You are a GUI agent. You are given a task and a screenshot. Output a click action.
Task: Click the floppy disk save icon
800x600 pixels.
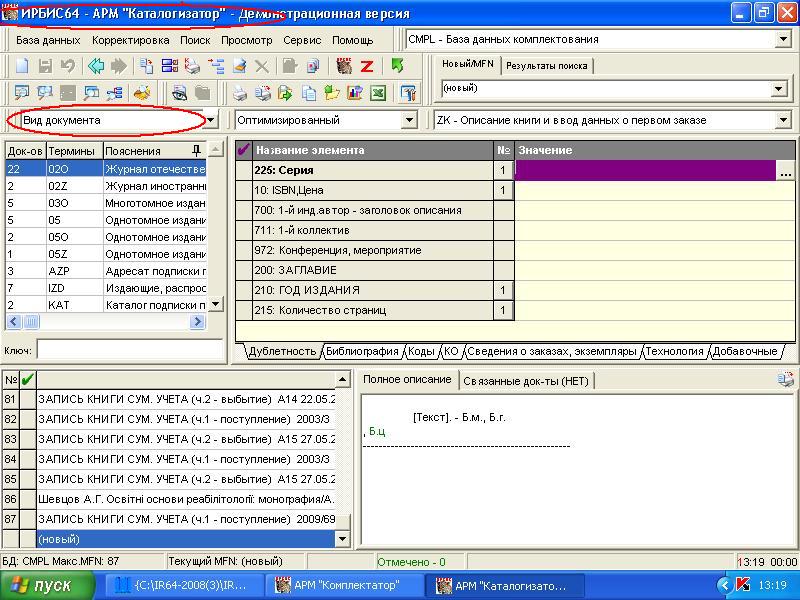pos(45,66)
